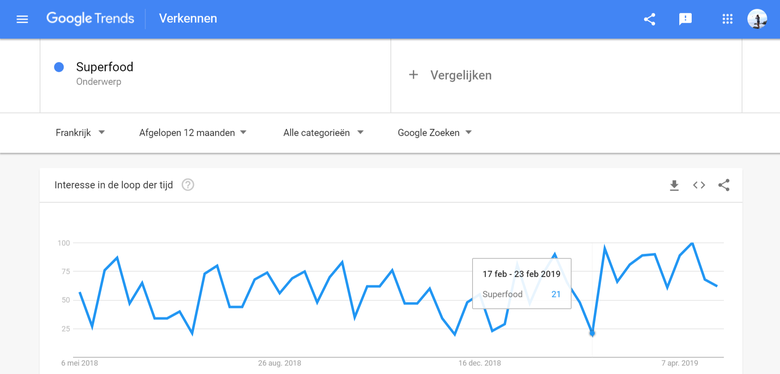Open the embed code icon
Screen dimensions: 780x374
pyautogui.click(x=699, y=185)
